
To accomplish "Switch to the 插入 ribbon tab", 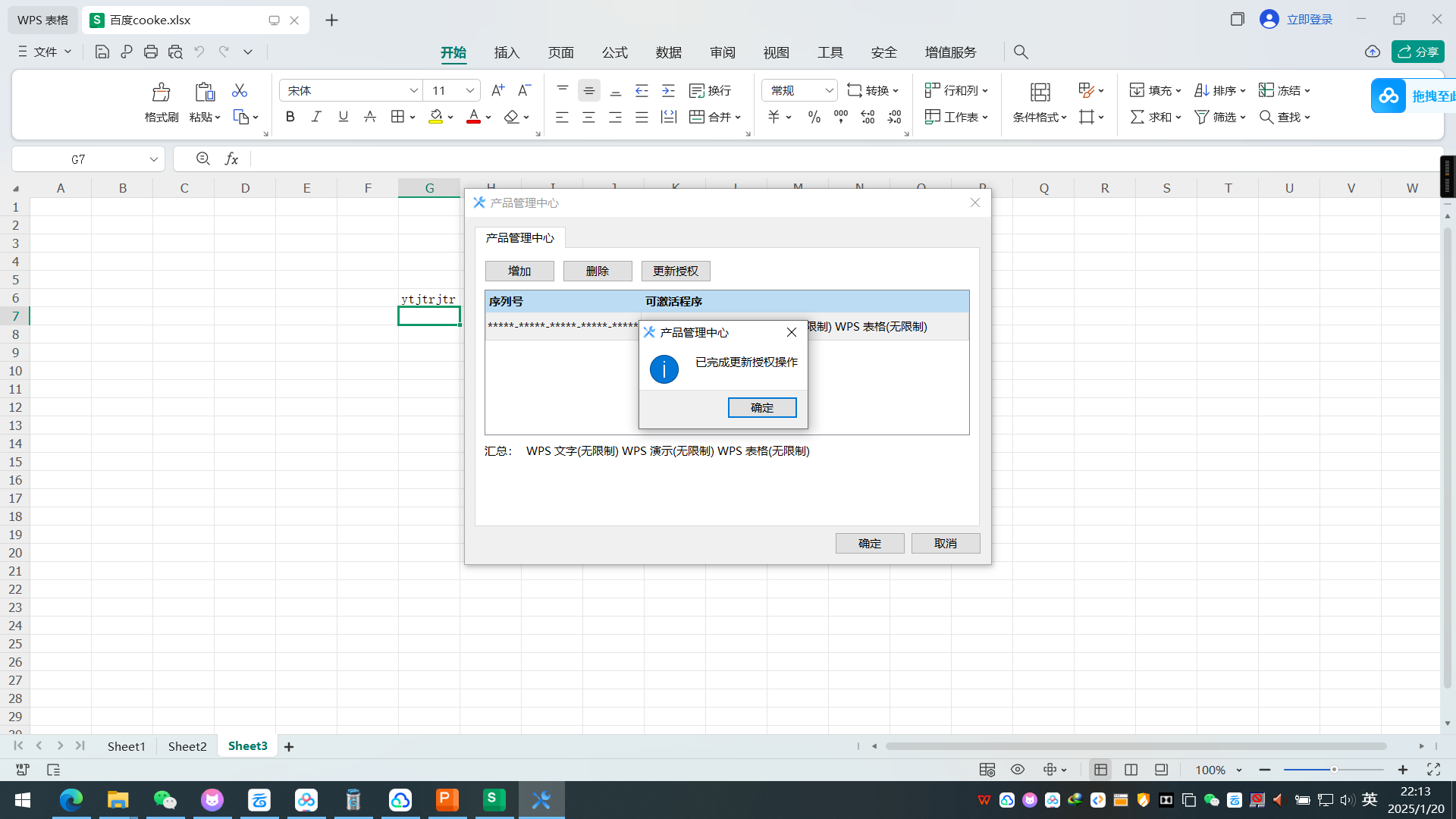I will point(507,52).
